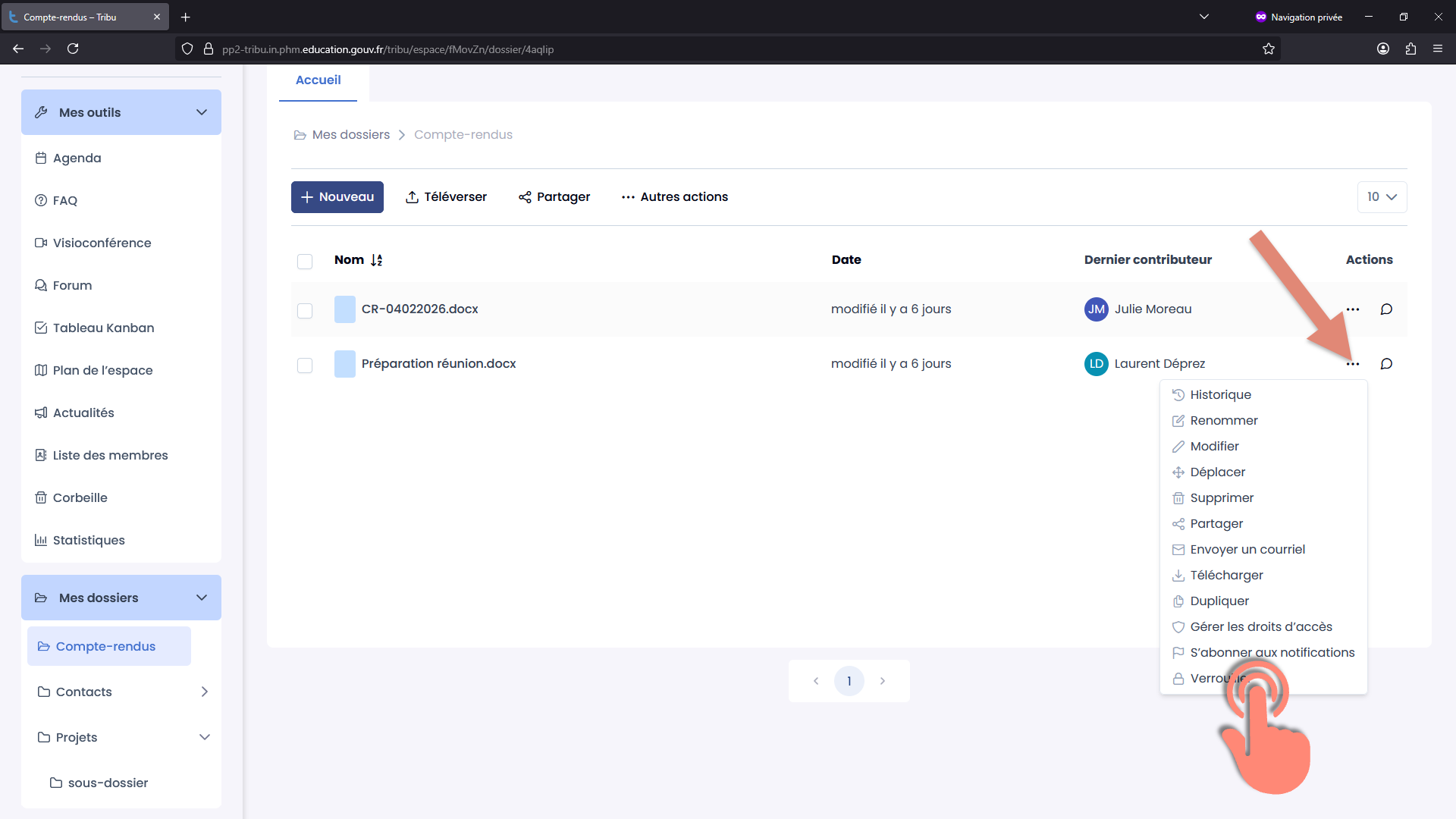Image resolution: width=1456 pixels, height=819 pixels.
Task: Switch to the Accueil tab
Action: [318, 80]
